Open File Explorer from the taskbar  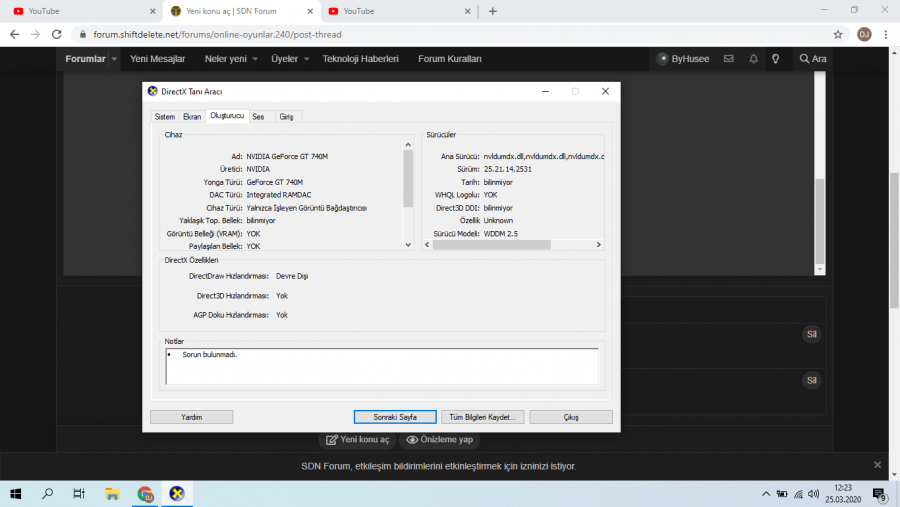tap(112, 494)
